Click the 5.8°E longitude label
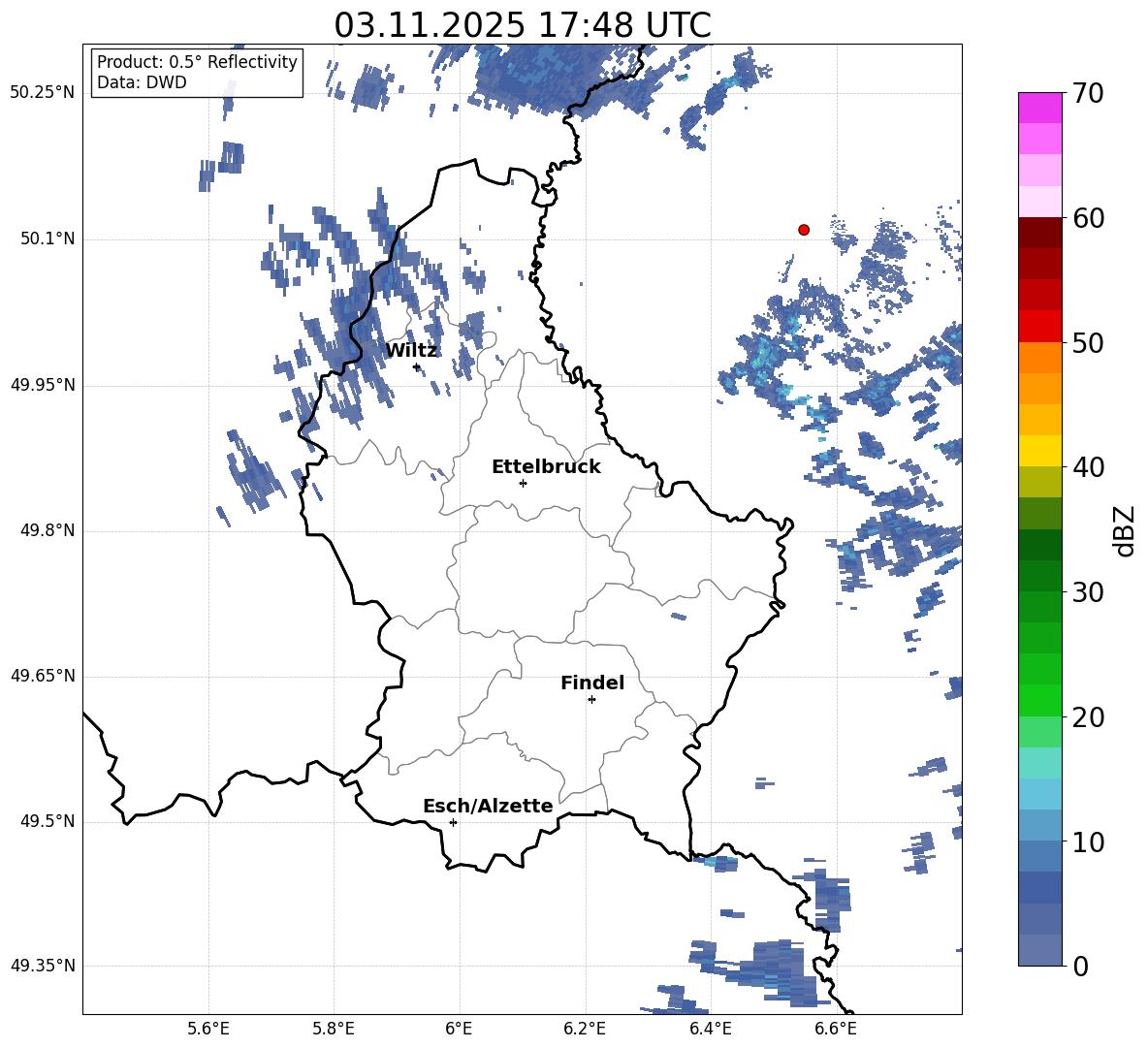The image size is (1148, 1048). pyautogui.click(x=334, y=1029)
